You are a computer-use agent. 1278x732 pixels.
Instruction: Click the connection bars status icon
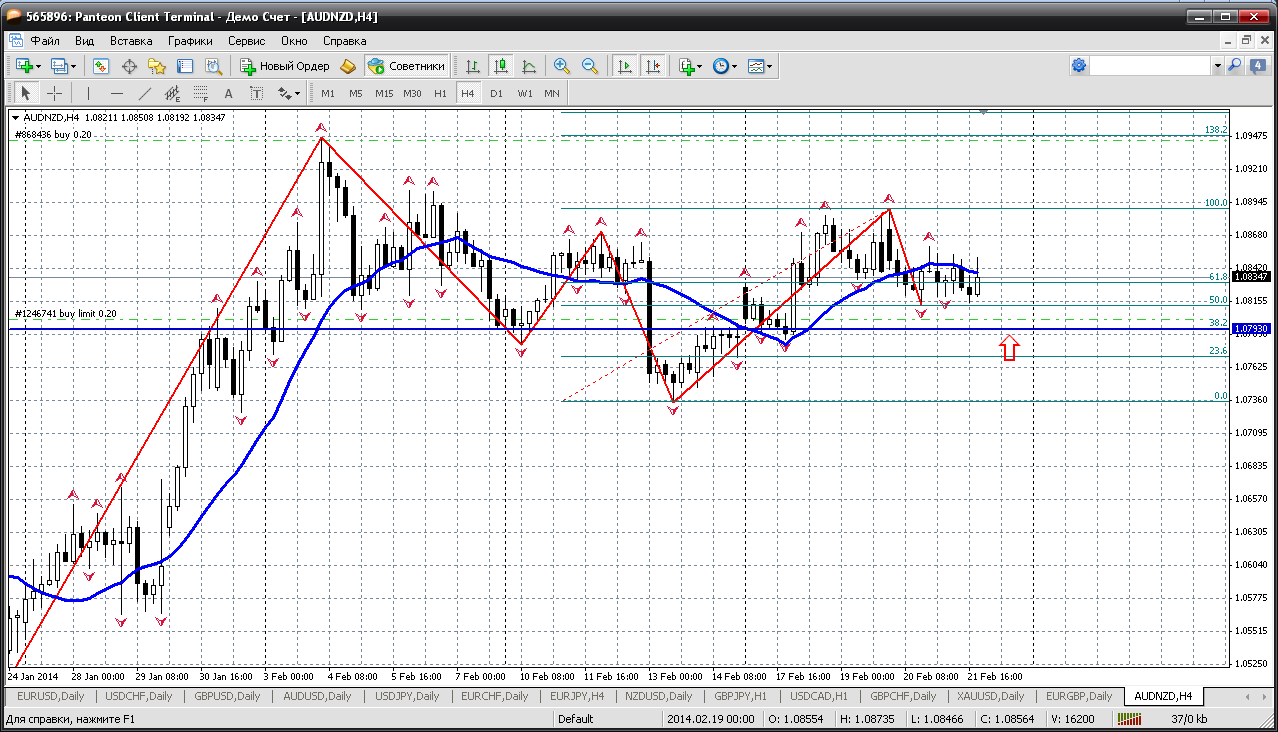pos(1130,719)
